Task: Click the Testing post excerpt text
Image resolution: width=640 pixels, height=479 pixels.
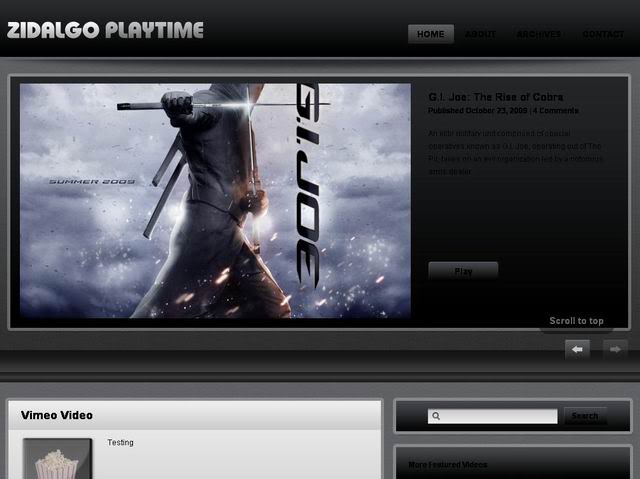Action: point(120,443)
